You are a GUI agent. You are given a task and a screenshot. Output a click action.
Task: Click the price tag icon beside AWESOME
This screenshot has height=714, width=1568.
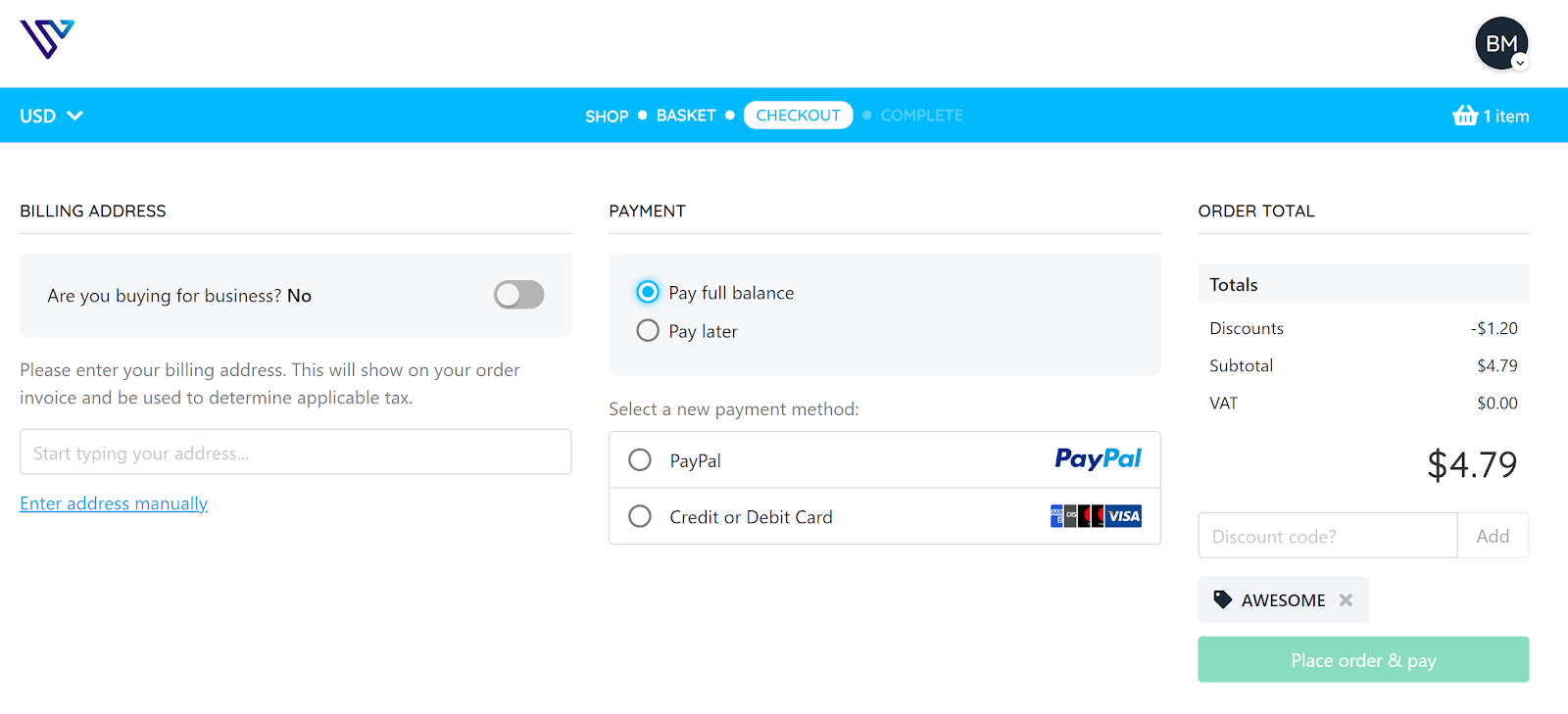(1222, 599)
